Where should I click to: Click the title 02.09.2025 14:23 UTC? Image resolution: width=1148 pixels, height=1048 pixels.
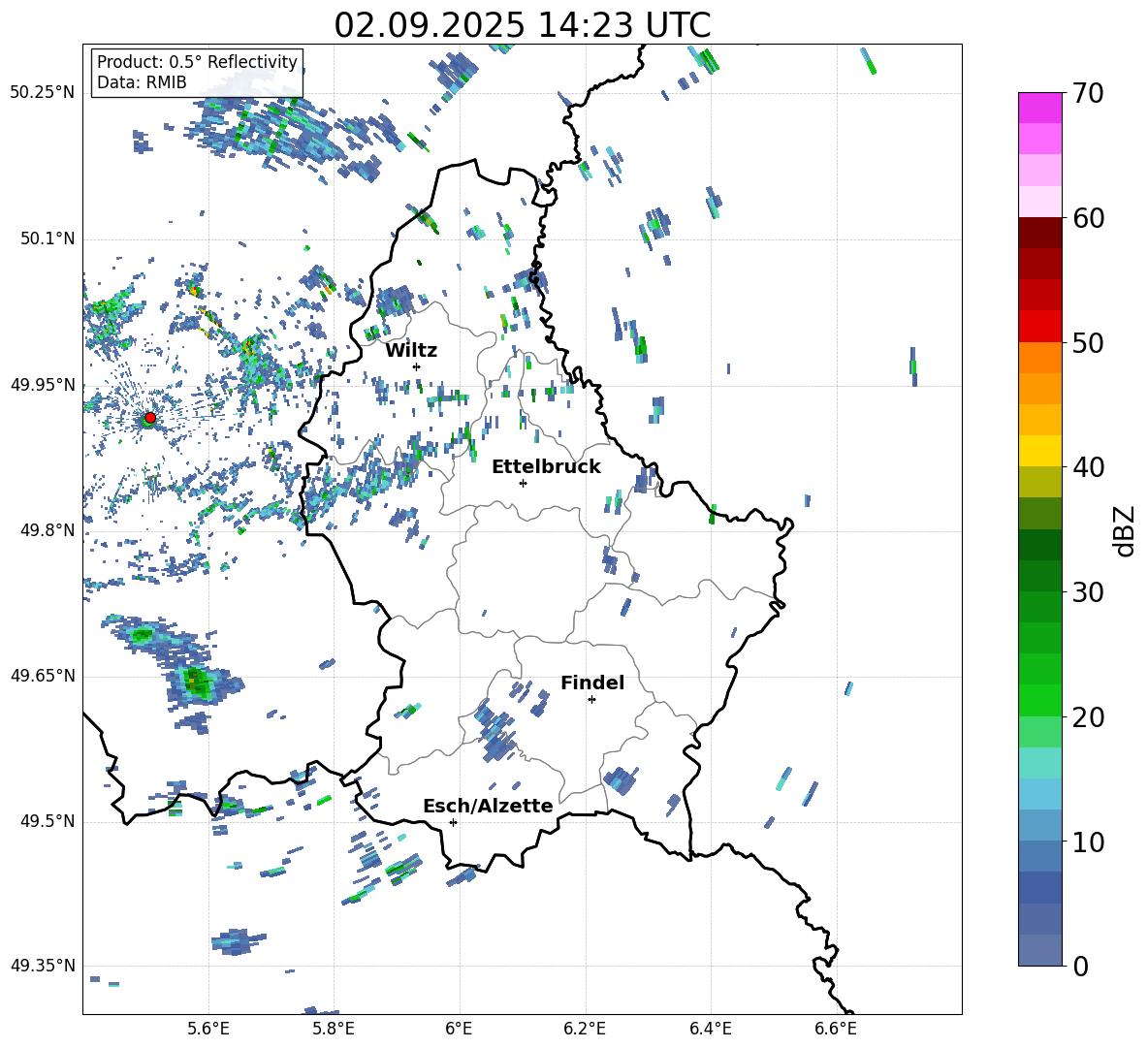coord(523,25)
